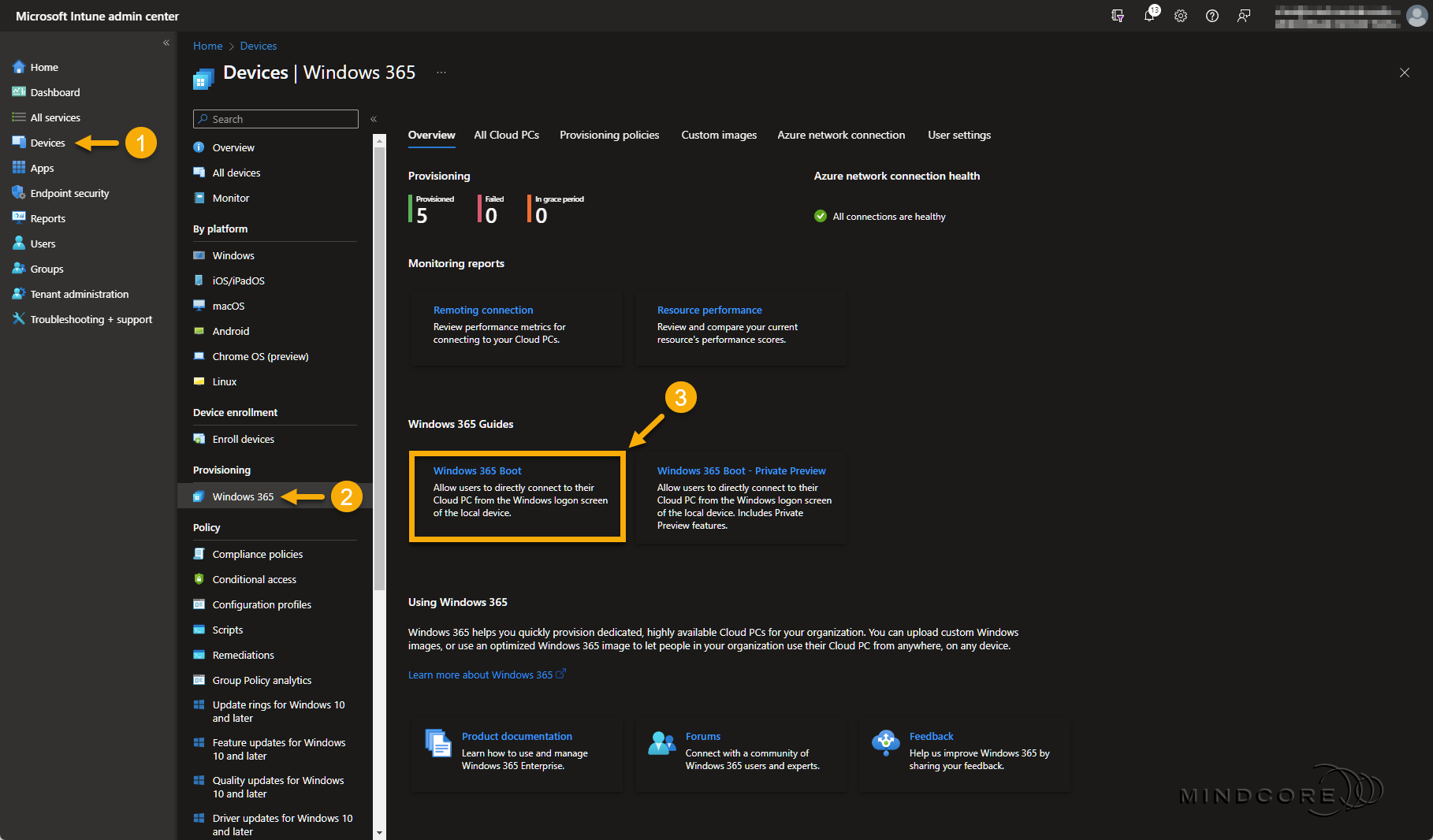Collapse the main left navigation pane
This screenshot has width=1433, height=840.
click(x=166, y=43)
